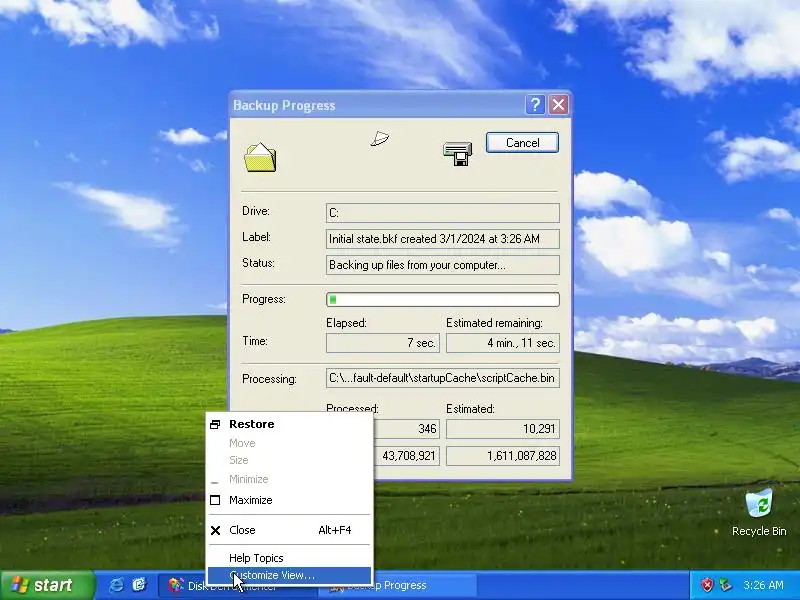Click the backup progress bar
Image resolution: width=800 pixels, height=600 pixels.
(442, 299)
